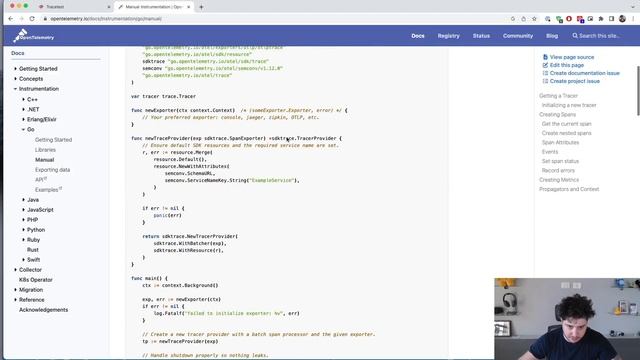
Task: Reload the page with the refresh icon
Action: pyautogui.click(x=32, y=19)
